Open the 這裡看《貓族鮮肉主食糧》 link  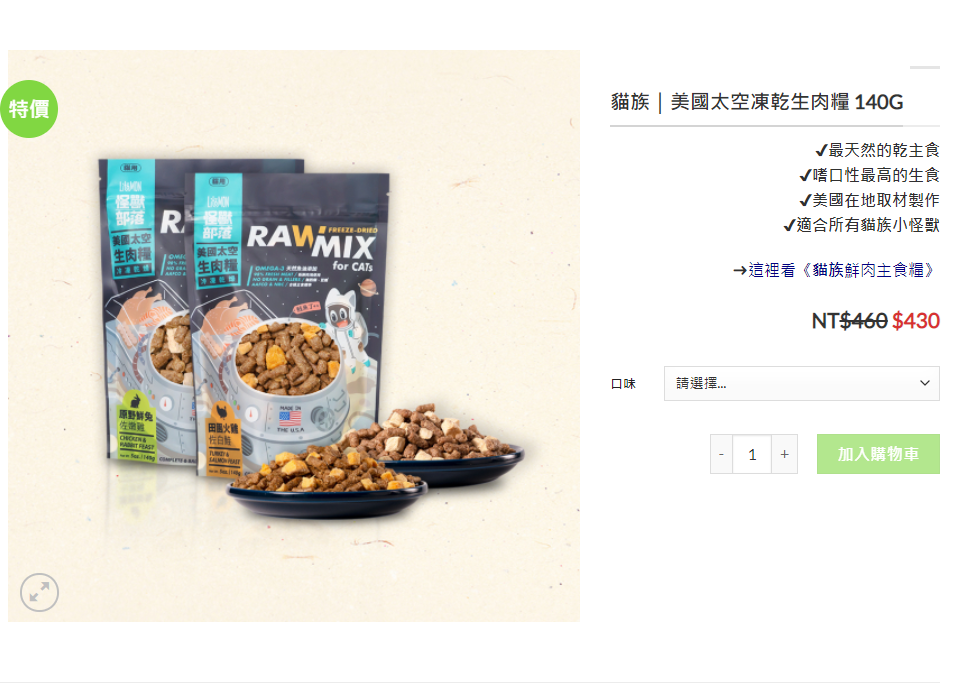point(836,270)
